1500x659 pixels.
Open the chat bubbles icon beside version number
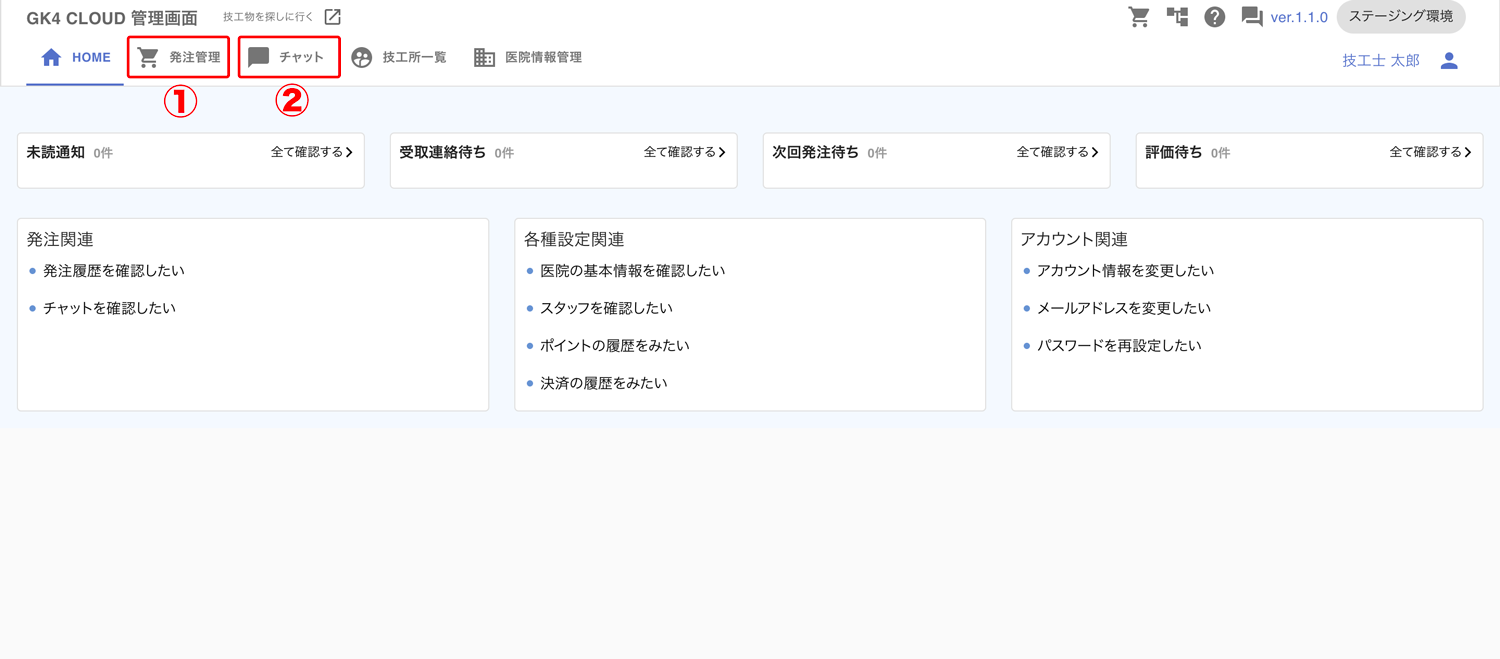coord(1252,17)
